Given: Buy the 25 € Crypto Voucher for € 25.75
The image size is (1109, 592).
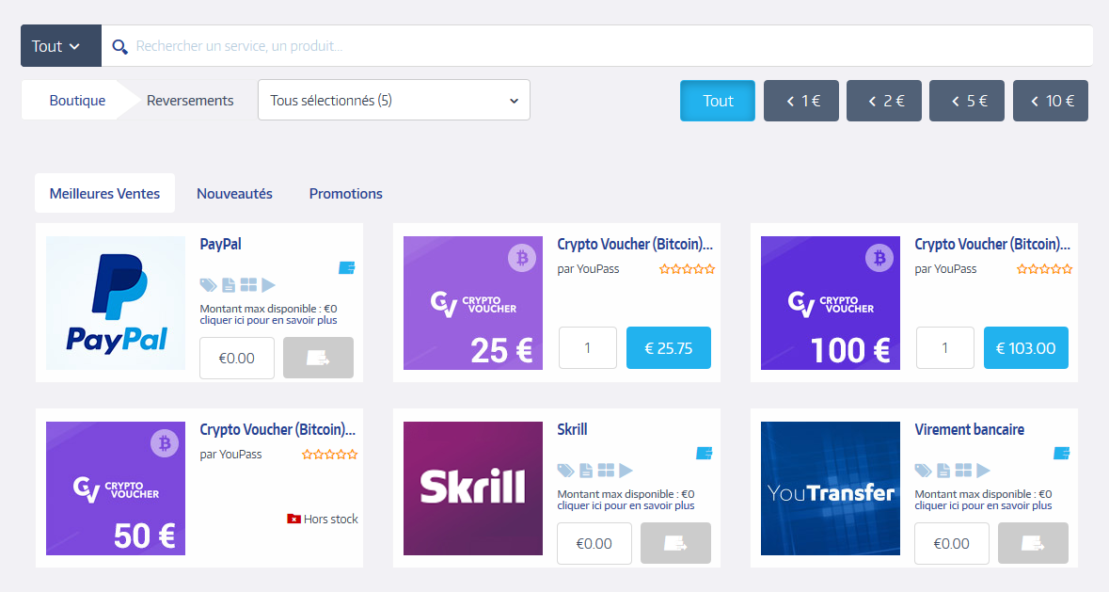Looking at the screenshot, I should [668, 348].
